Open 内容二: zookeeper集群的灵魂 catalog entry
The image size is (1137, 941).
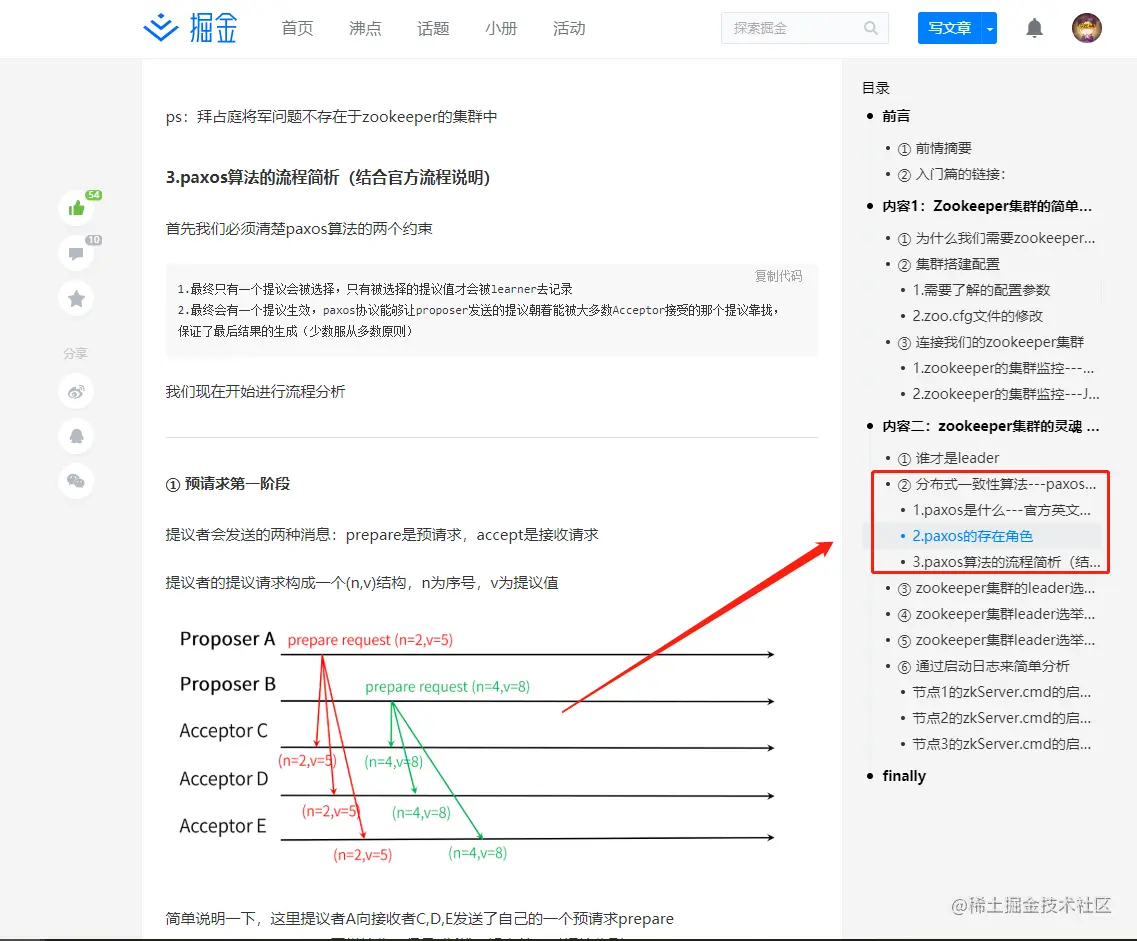click(991, 426)
